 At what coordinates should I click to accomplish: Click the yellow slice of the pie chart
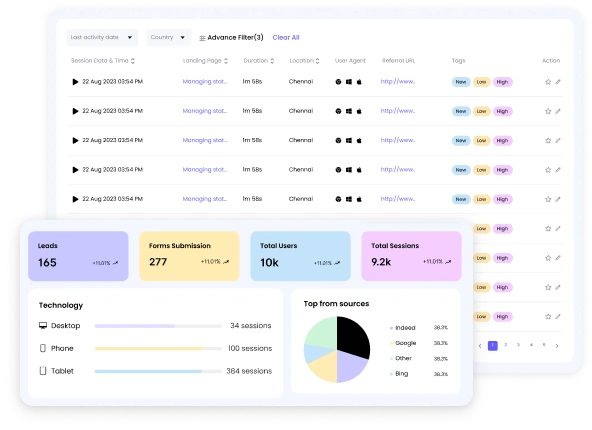325,367
